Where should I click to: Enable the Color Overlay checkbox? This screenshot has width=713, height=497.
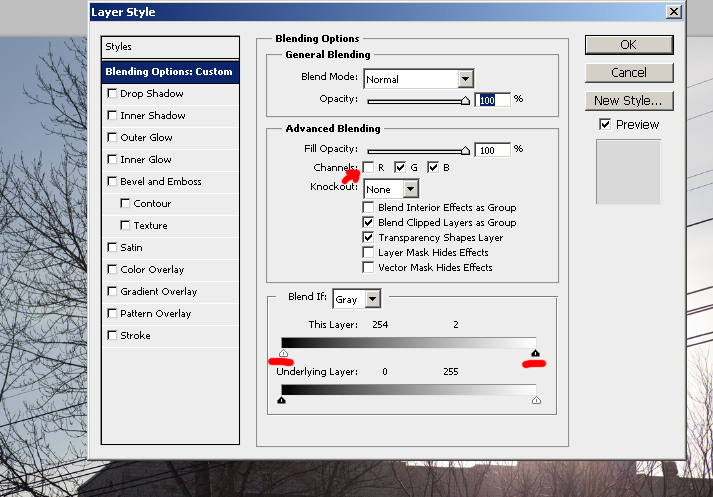click(x=112, y=269)
